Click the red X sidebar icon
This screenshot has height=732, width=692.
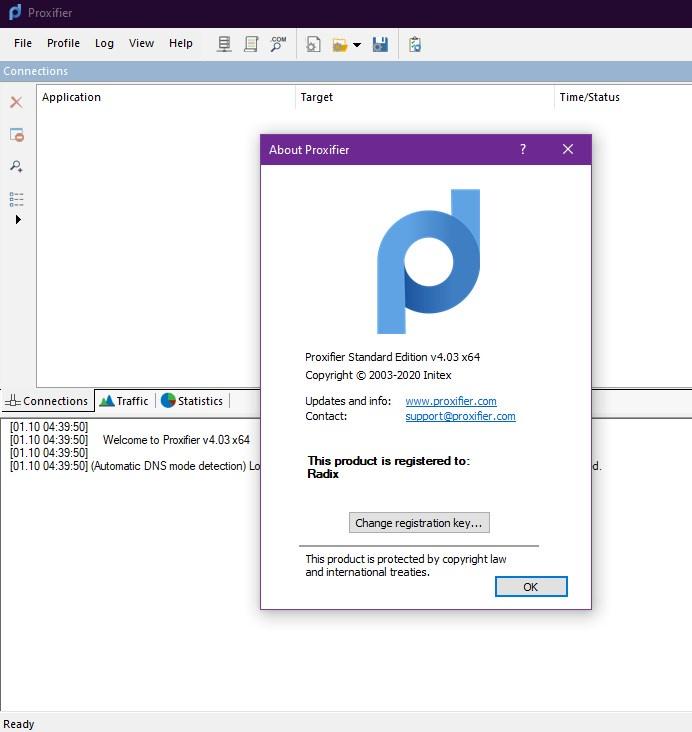tap(16, 102)
